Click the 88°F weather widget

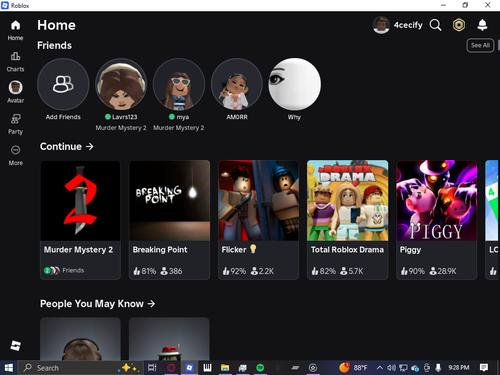coord(353,368)
